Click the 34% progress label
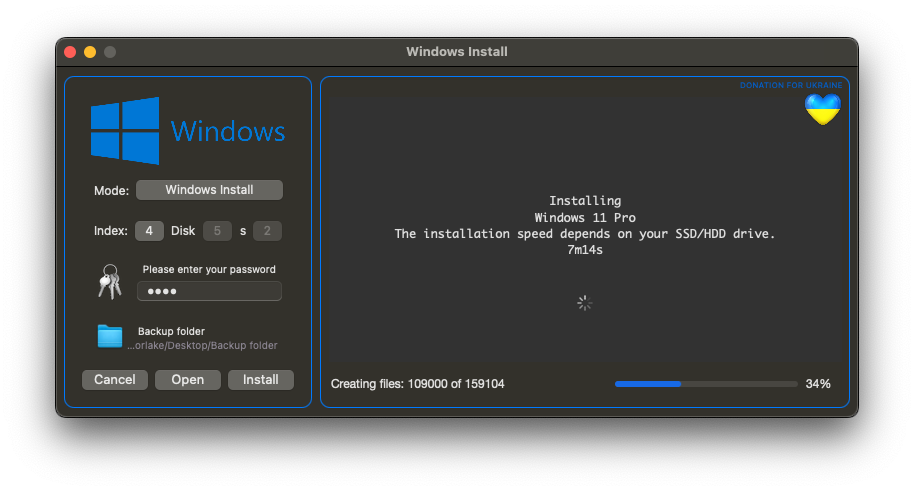 [818, 384]
